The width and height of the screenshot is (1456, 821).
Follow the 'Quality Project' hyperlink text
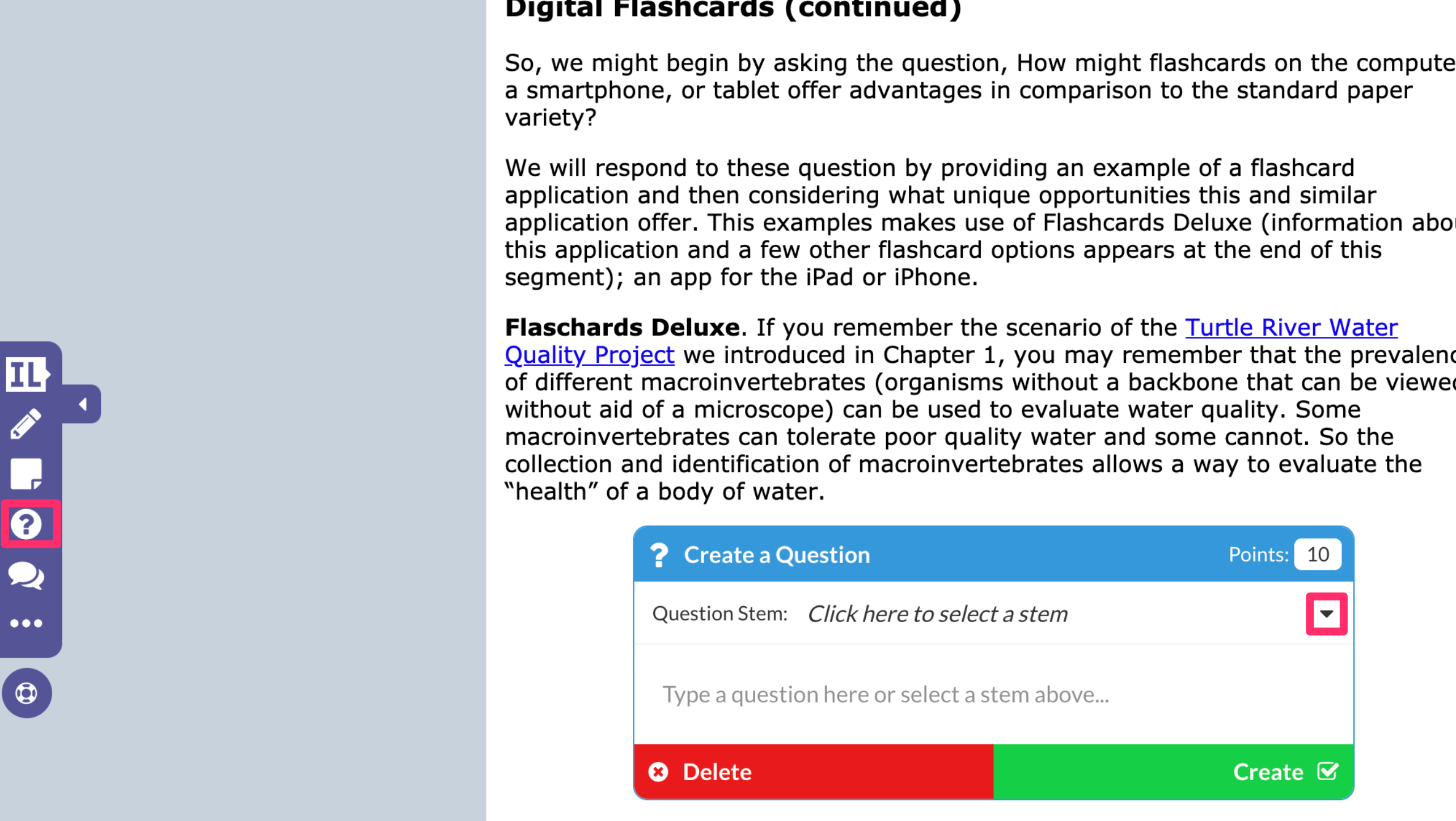click(x=589, y=355)
